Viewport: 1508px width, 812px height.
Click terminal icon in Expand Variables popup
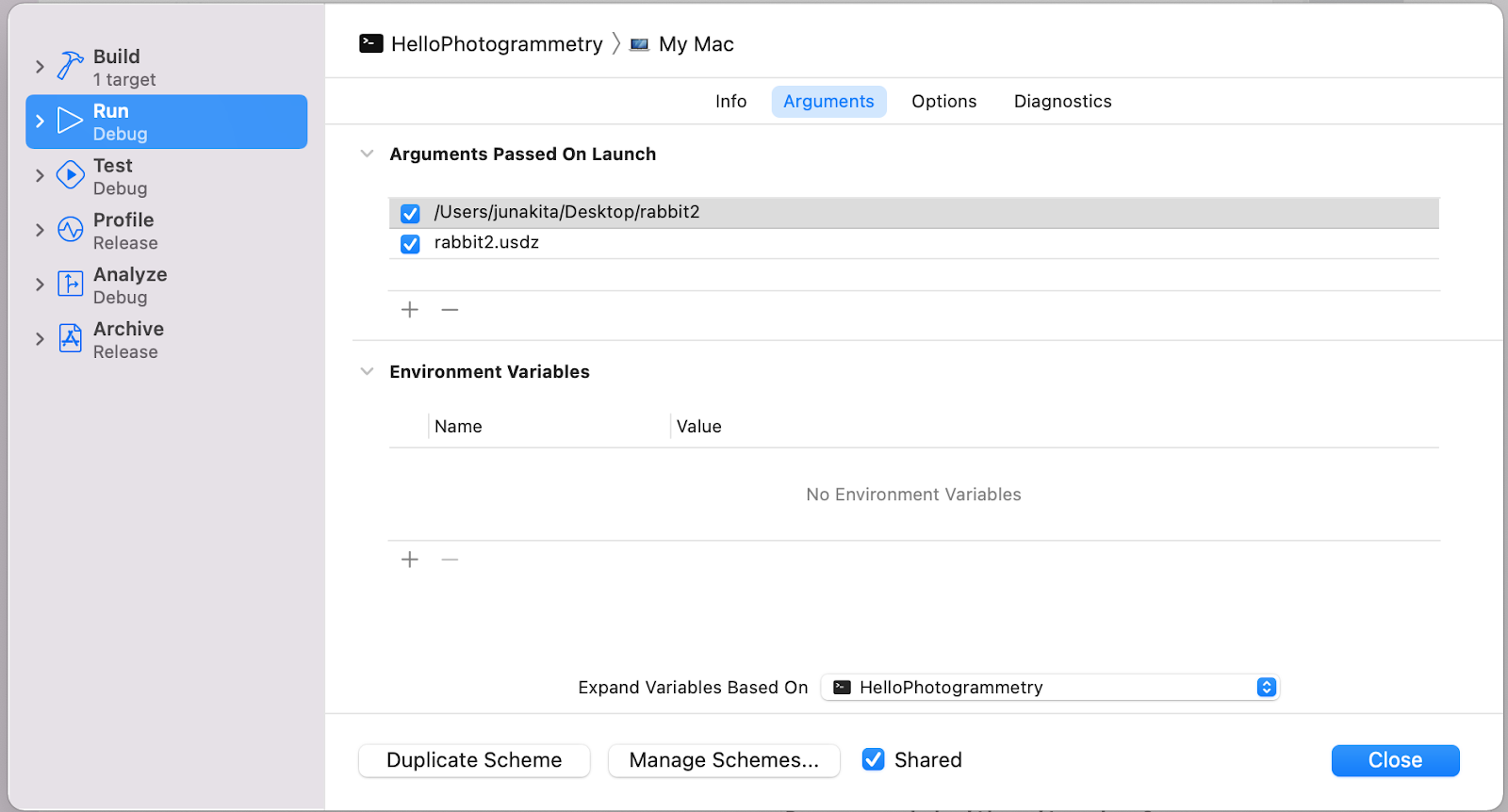coord(843,688)
